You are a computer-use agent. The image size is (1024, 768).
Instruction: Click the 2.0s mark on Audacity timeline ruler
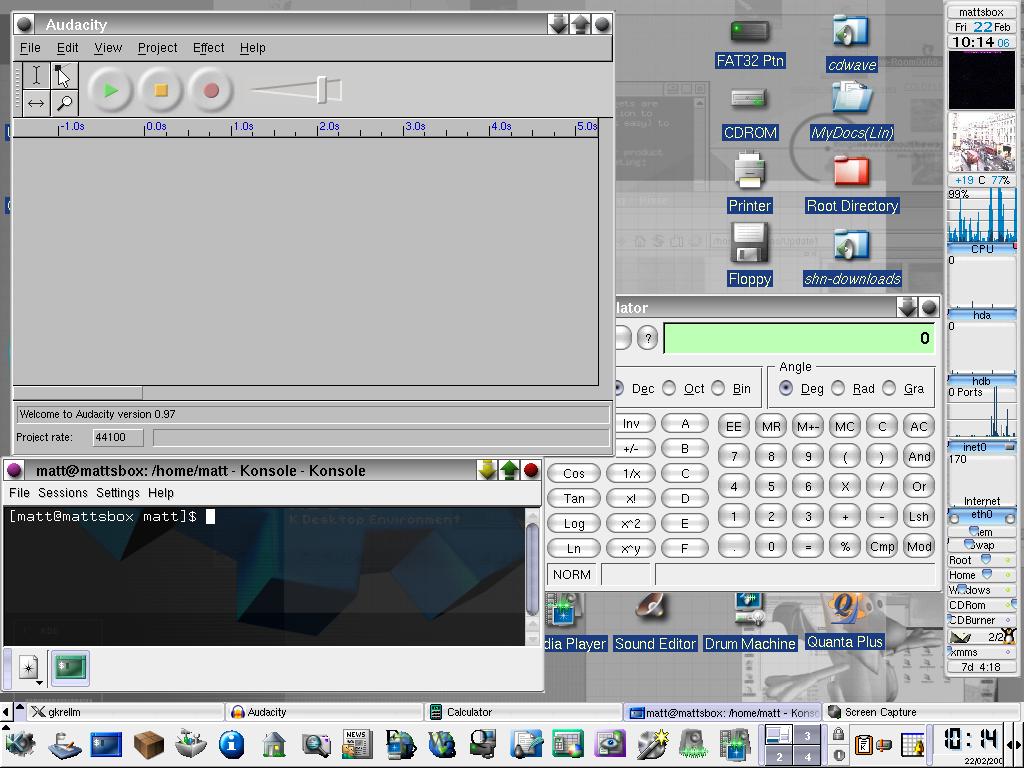pyautogui.click(x=328, y=126)
